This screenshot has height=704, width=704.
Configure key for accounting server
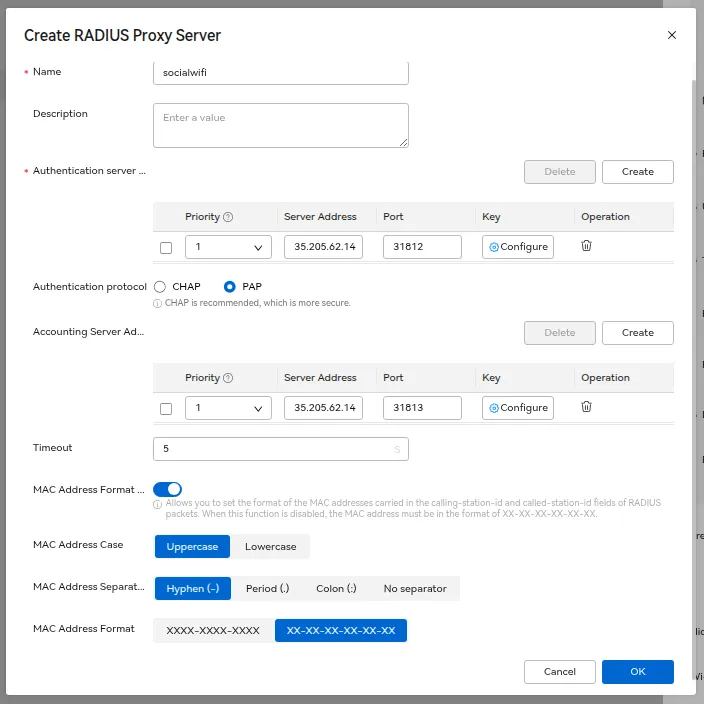tap(518, 408)
